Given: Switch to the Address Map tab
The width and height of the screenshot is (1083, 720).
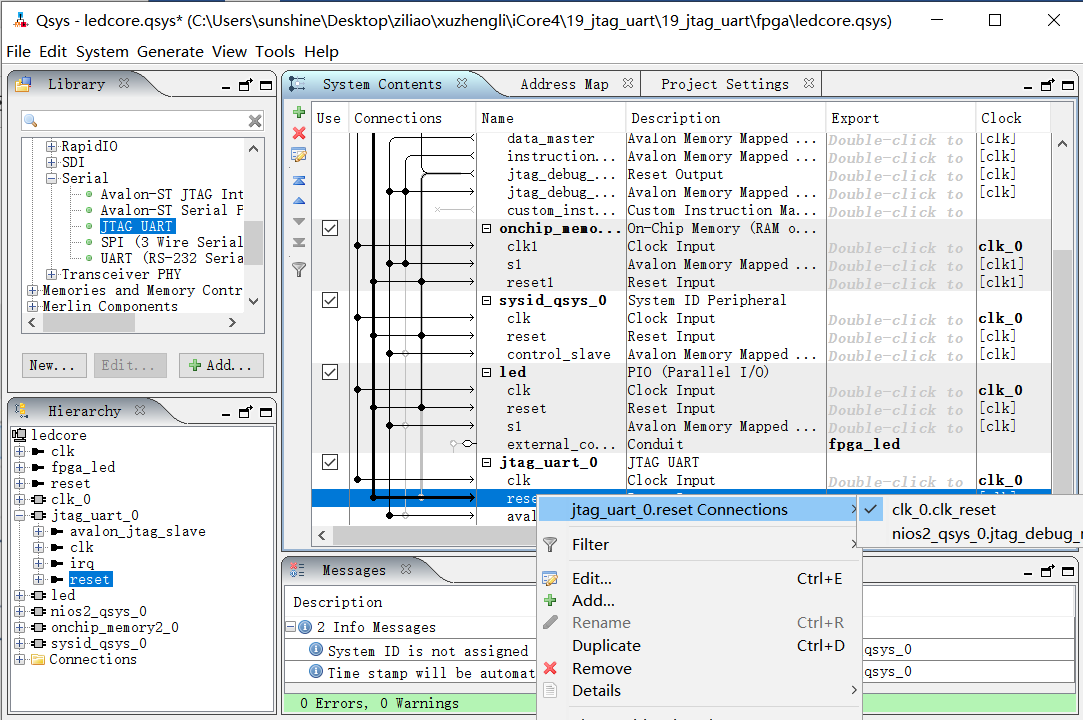Looking at the screenshot, I should coord(564,85).
